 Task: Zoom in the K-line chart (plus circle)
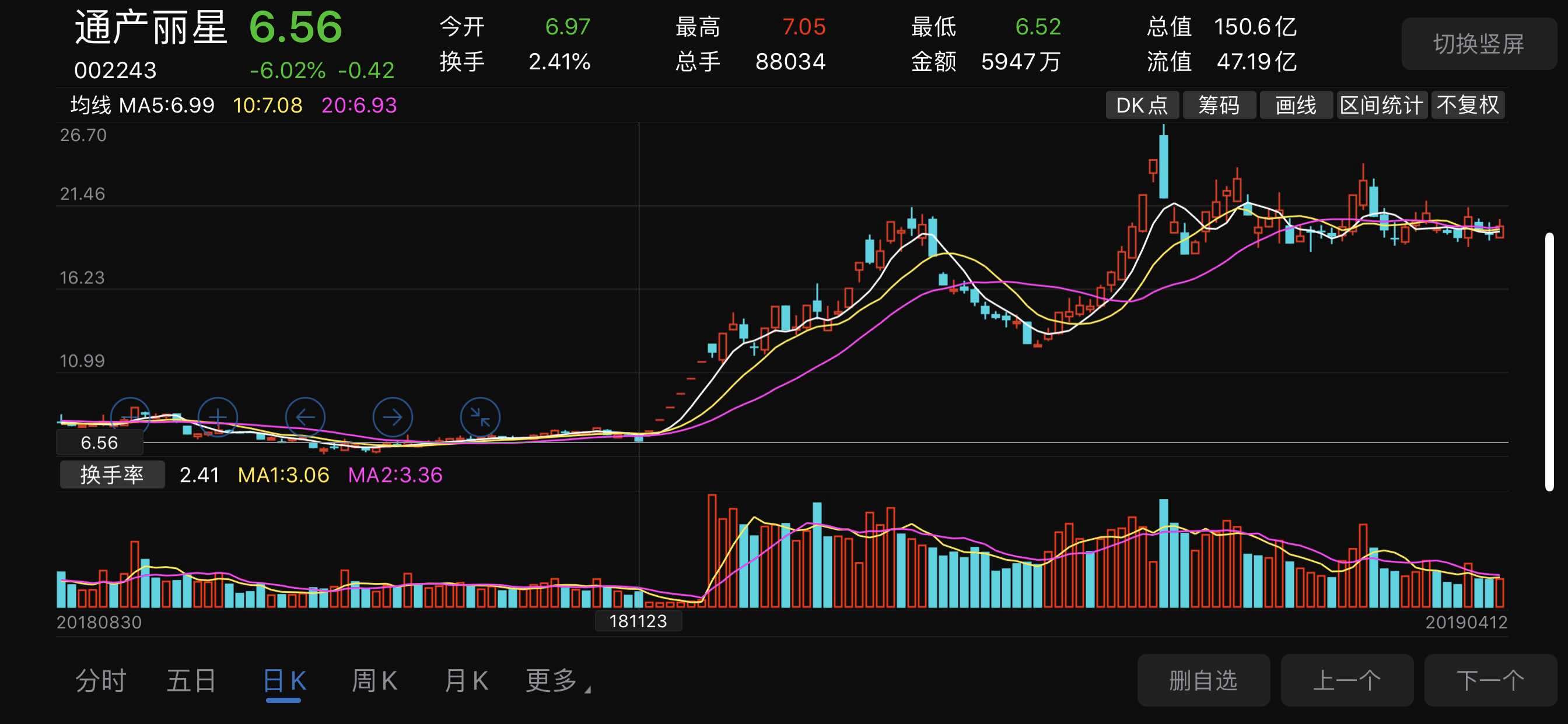coord(218,417)
